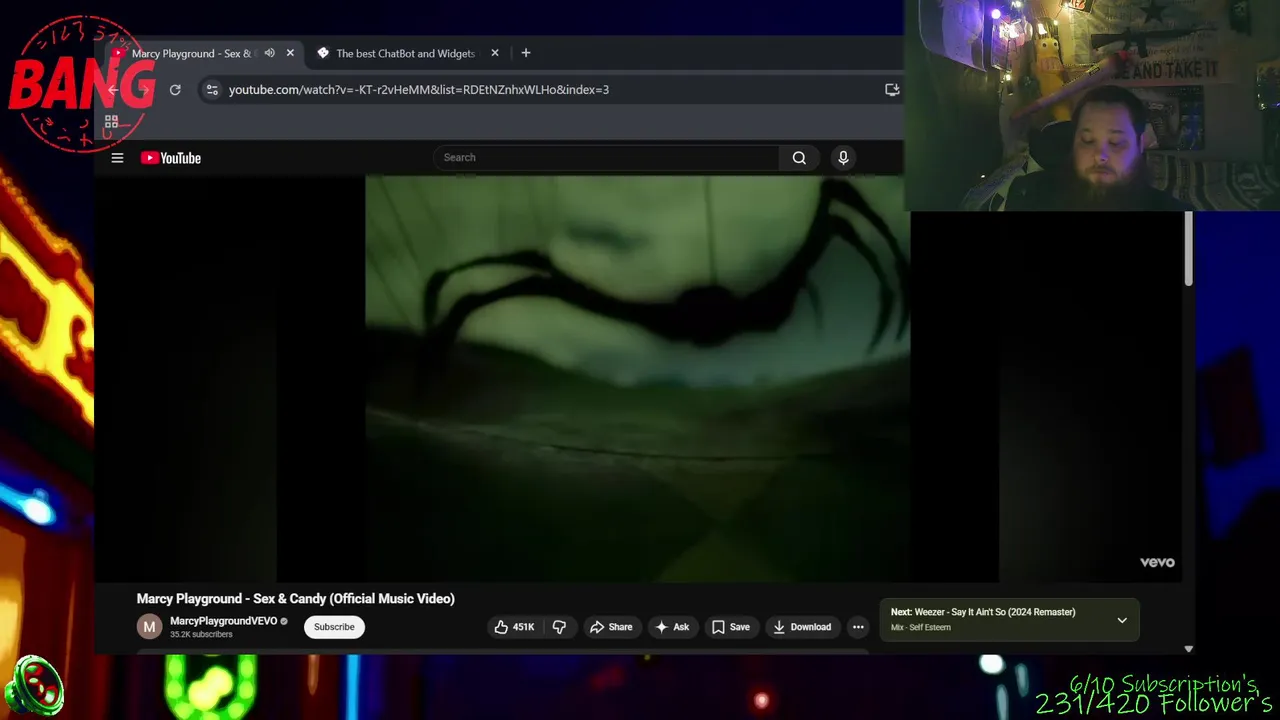This screenshot has height=720, width=1280.
Task: Open the Ask AI button
Action: pyautogui.click(x=672, y=627)
